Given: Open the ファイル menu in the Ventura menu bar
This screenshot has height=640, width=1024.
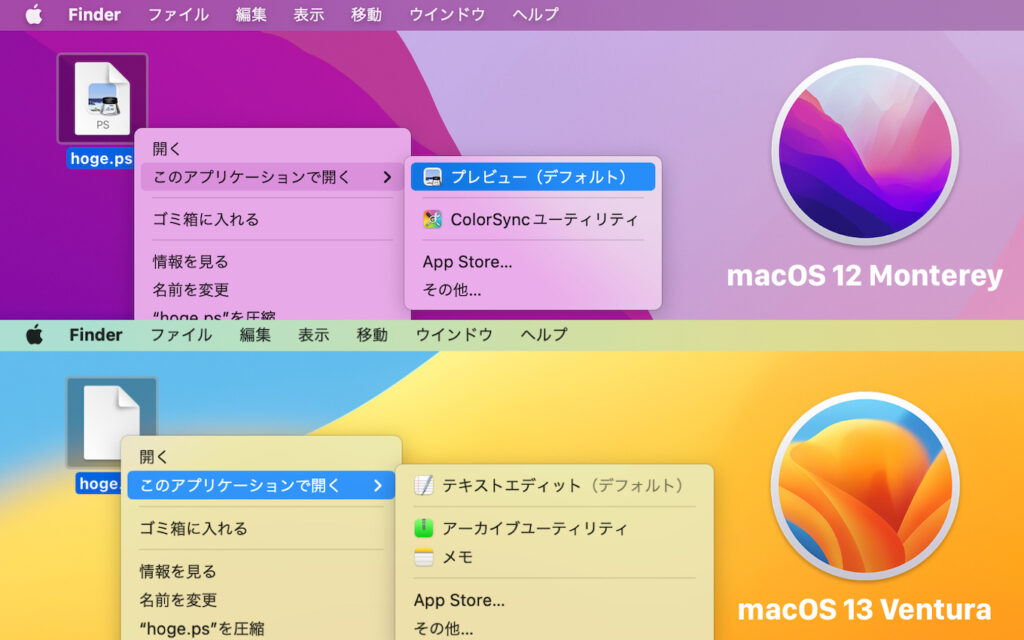Looking at the screenshot, I should [180, 334].
